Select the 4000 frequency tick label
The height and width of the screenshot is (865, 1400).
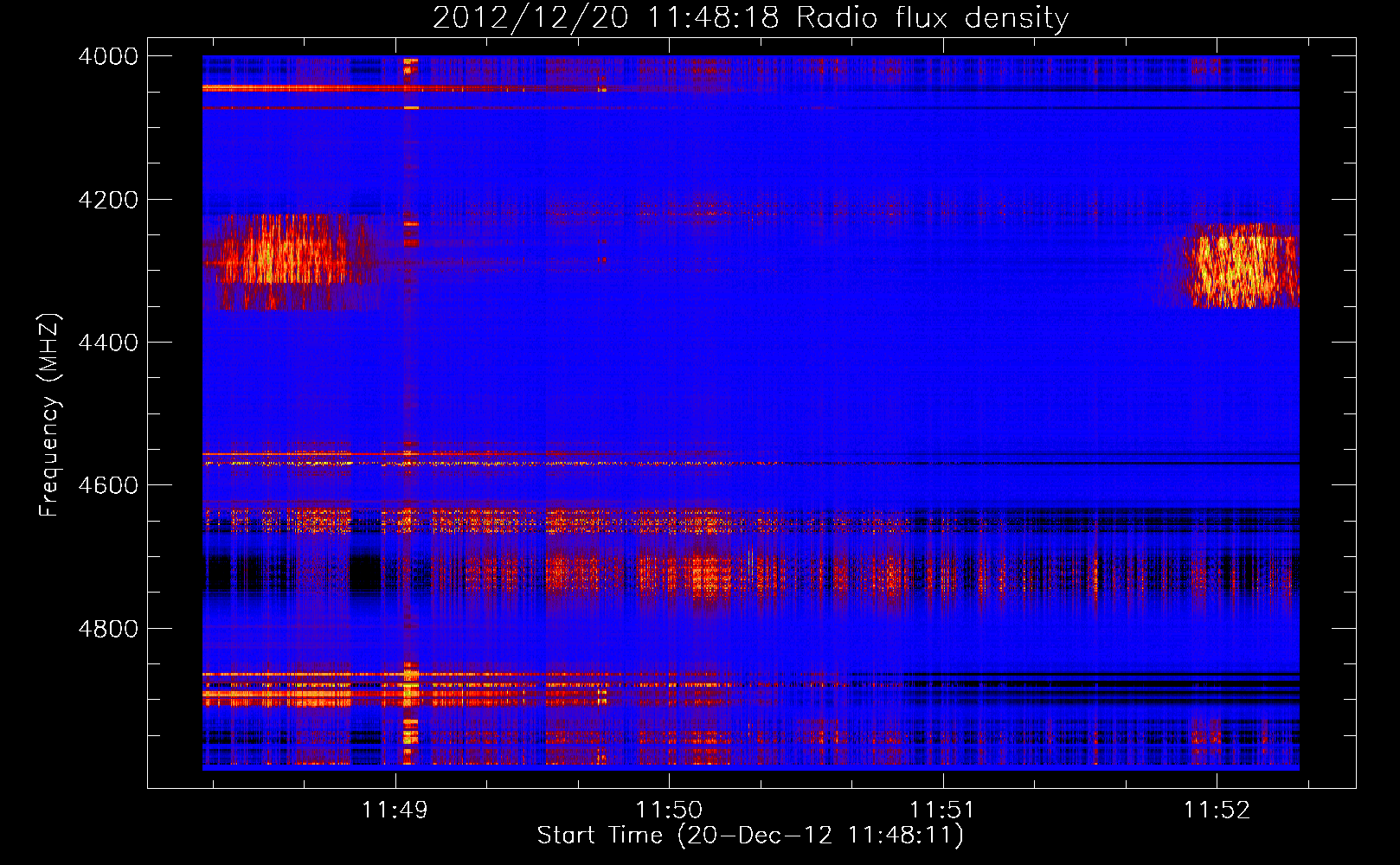[x=108, y=56]
